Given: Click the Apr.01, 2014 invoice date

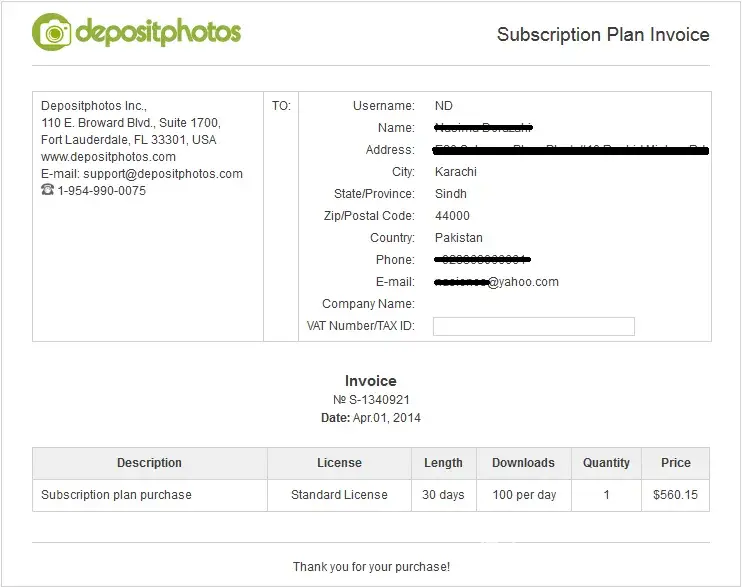Looking at the screenshot, I should 387,418.
